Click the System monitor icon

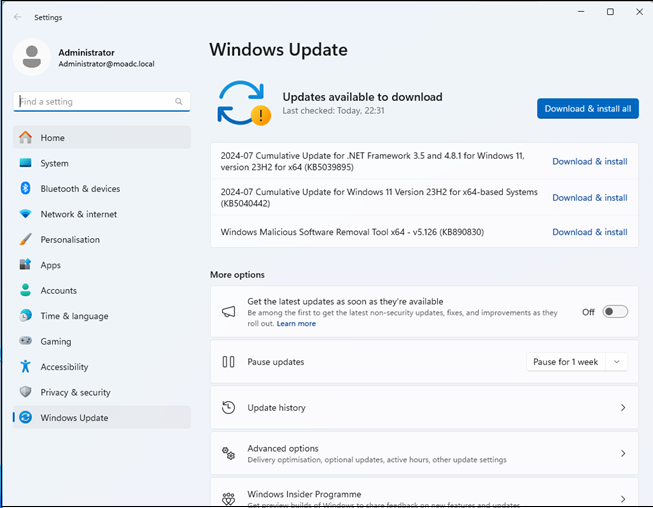coord(25,163)
